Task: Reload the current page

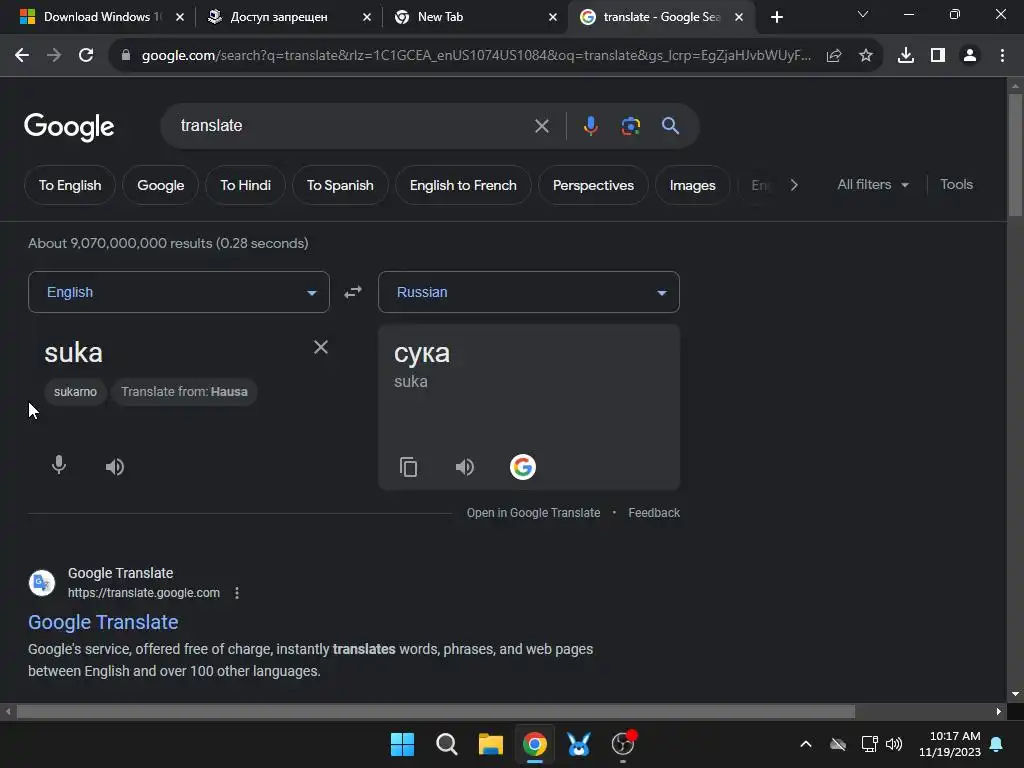Action: pyautogui.click(x=86, y=56)
